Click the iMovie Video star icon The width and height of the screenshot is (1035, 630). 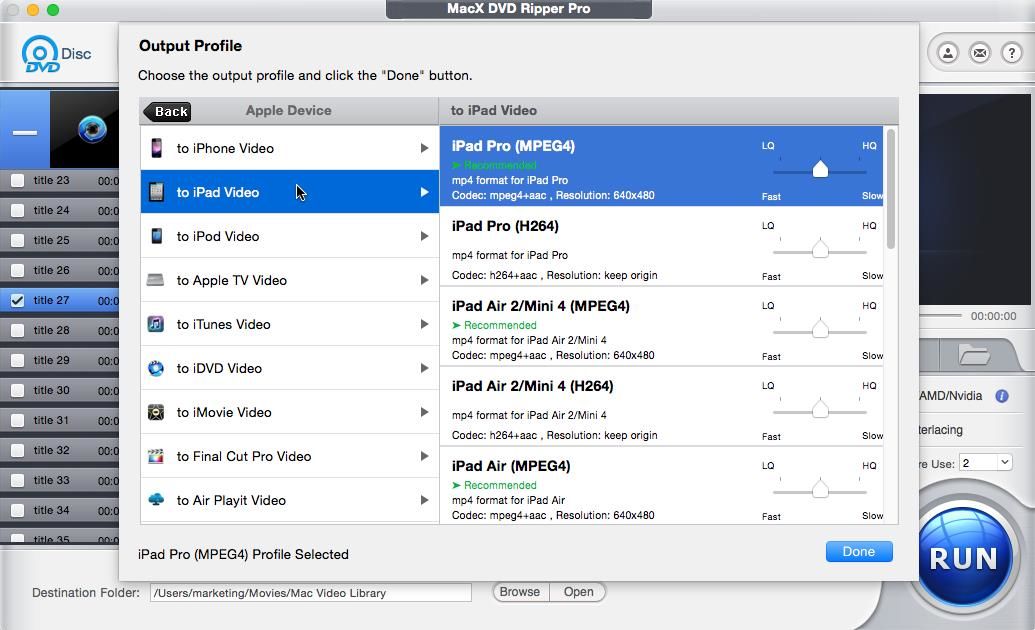tap(155, 412)
